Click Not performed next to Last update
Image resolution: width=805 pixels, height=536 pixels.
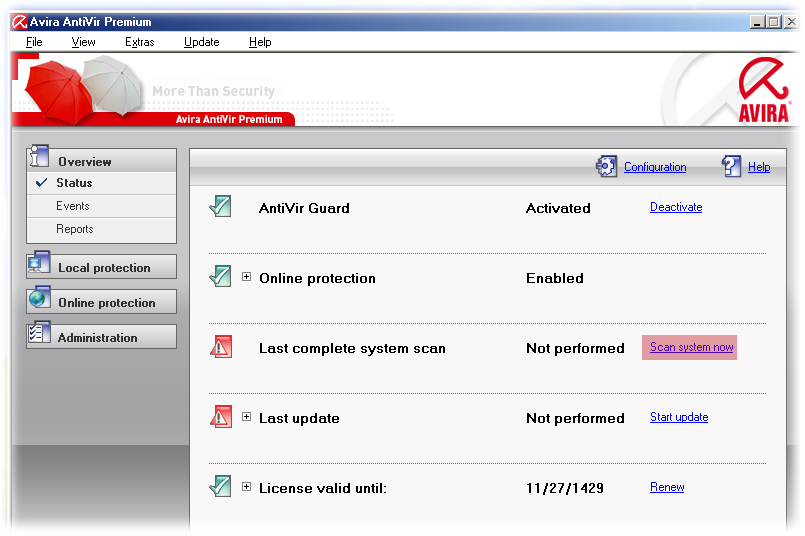coord(575,418)
